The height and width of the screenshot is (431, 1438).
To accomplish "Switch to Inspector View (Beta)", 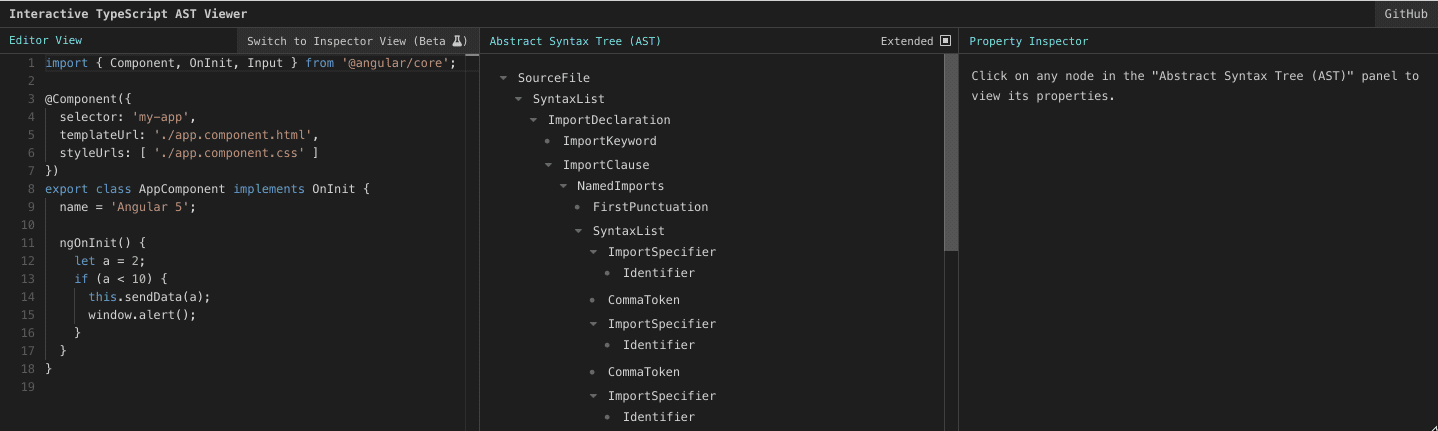I will click(x=346, y=41).
